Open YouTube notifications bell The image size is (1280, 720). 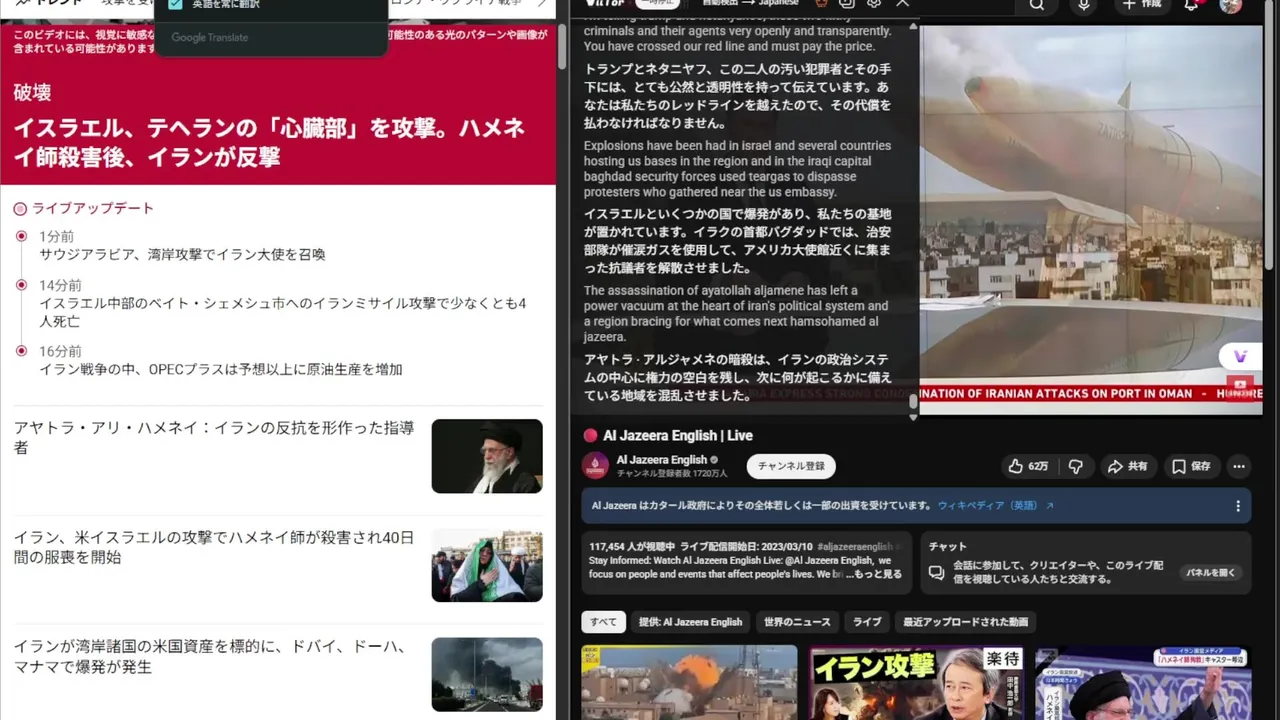(x=1191, y=5)
